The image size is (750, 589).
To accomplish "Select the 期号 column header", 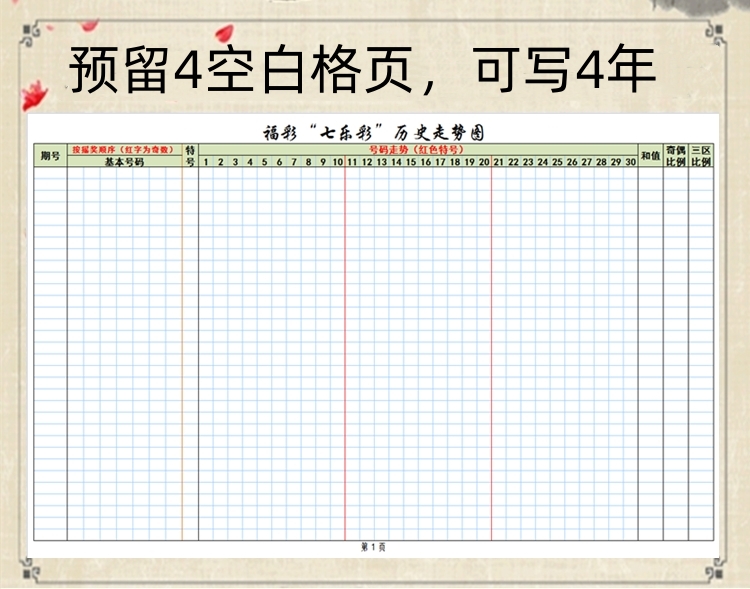I will [50, 156].
